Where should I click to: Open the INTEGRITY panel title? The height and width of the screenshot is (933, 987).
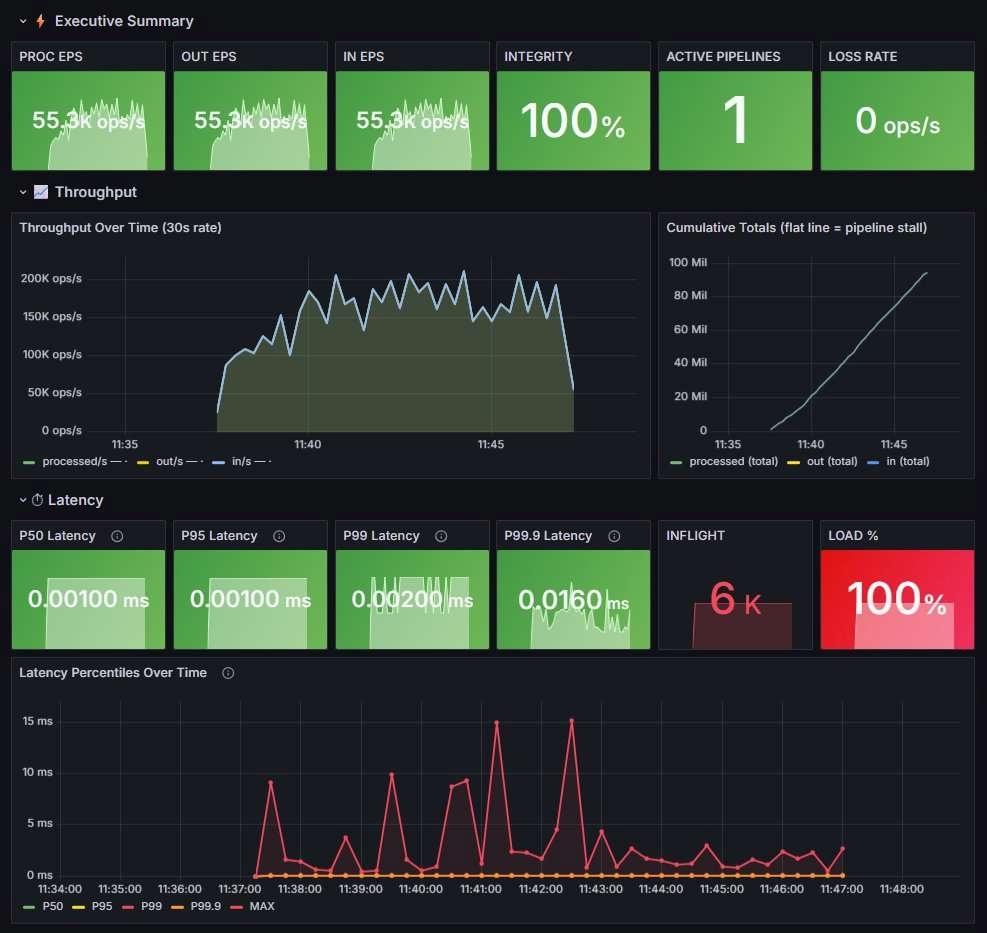point(538,57)
